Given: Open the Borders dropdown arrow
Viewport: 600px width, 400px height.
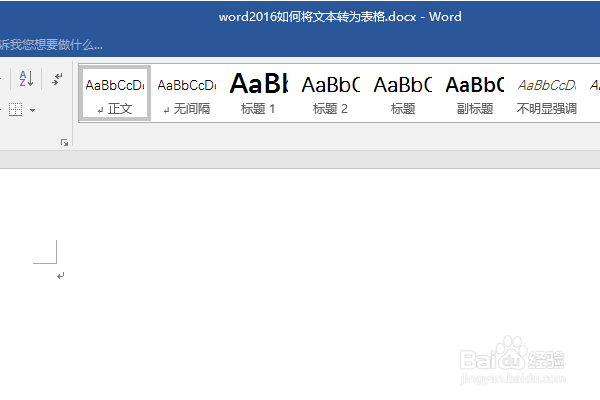Looking at the screenshot, I should [33, 110].
